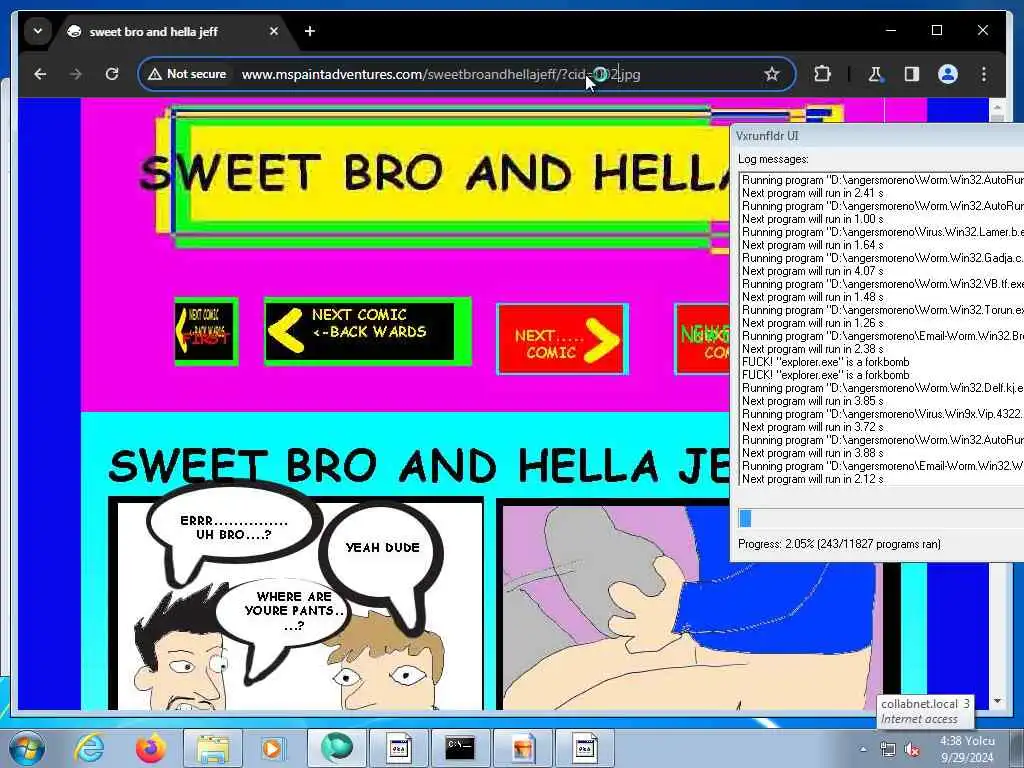
Task: Open Windows Media Player taskbar icon
Action: point(273,748)
